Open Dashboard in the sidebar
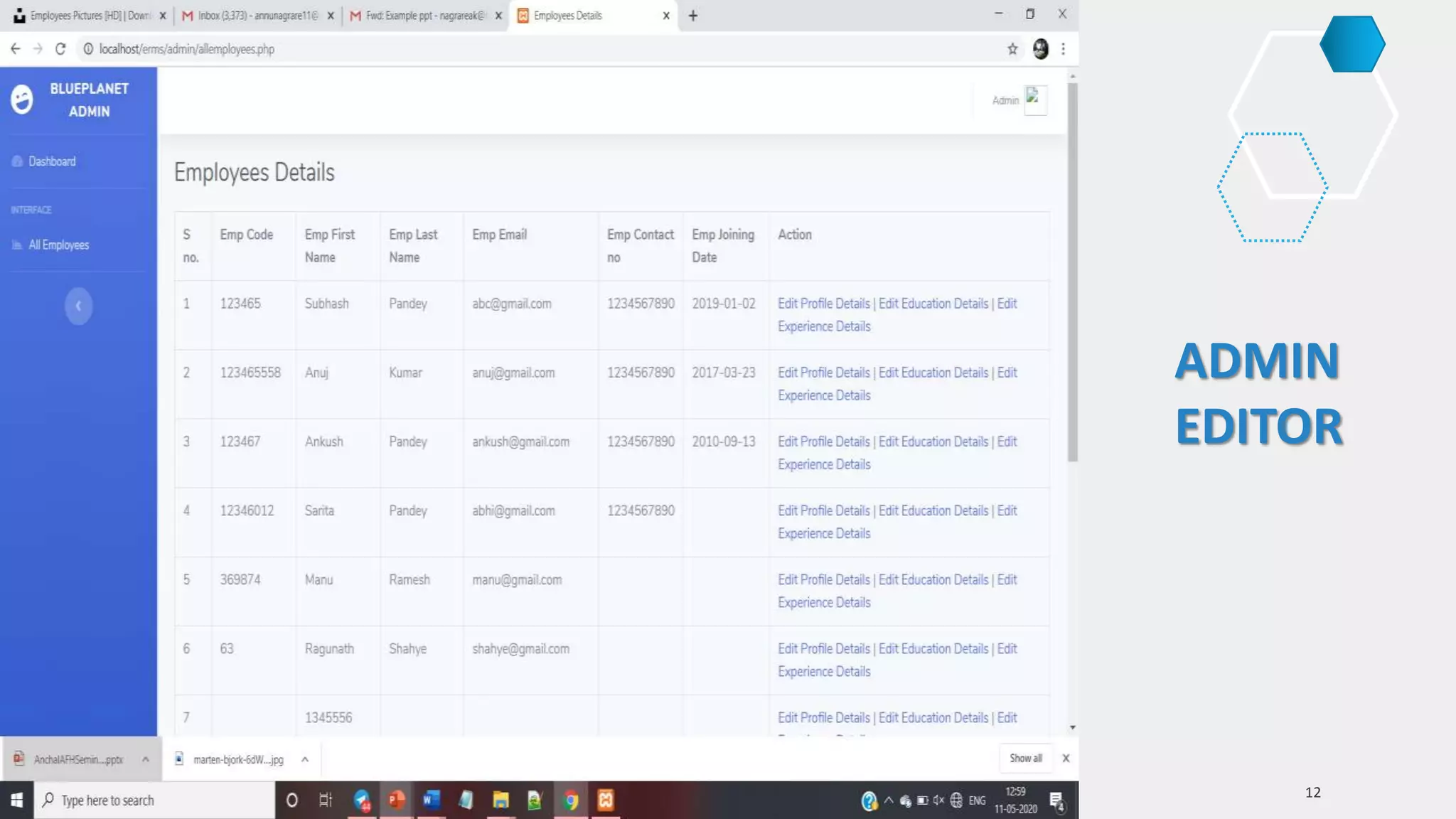The height and width of the screenshot is (819, 1456). [x=52, y=161]
